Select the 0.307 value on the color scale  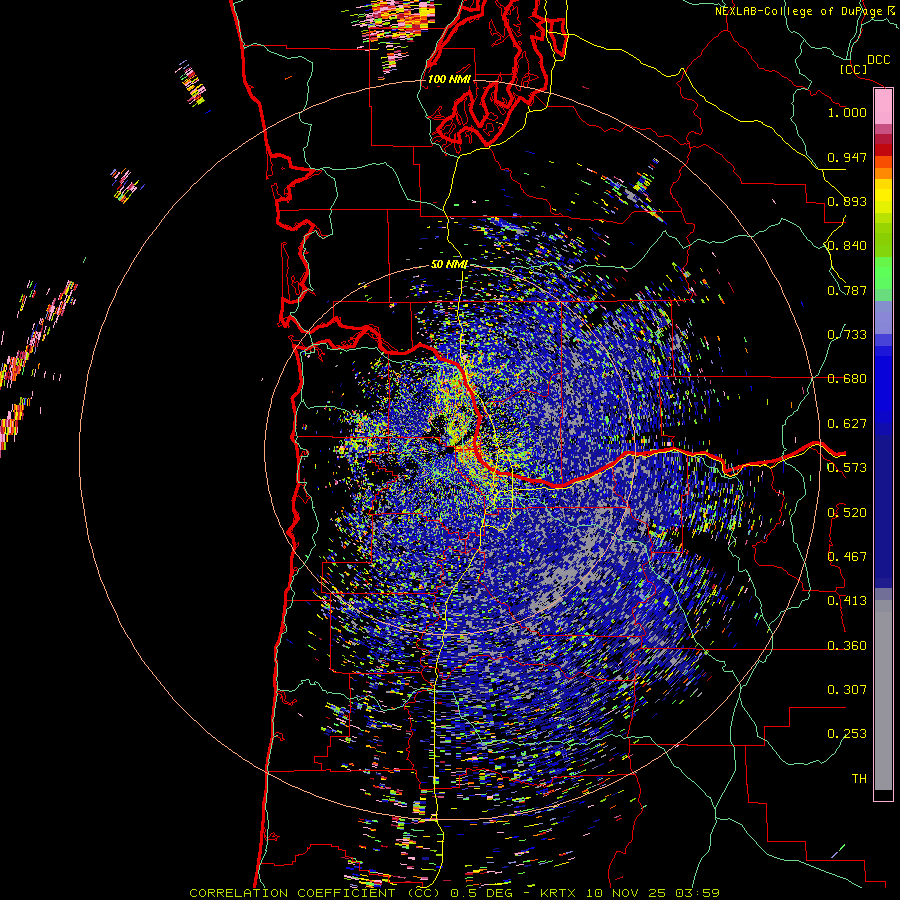point(847,690)
